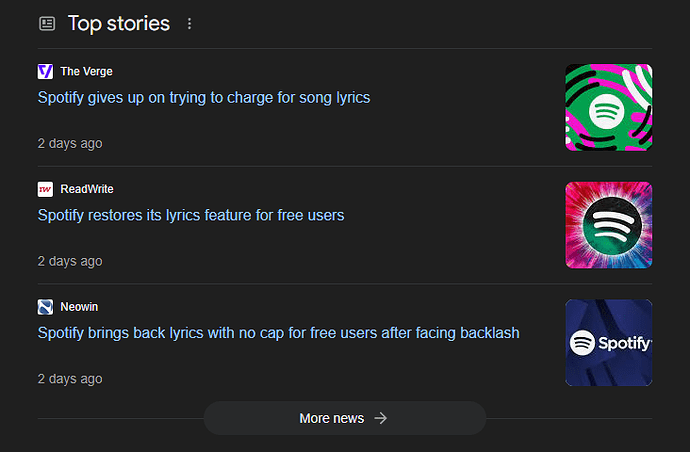Click The Verge favicon logo
Viewport: 690px width, 452px height.
pos(45,71)
